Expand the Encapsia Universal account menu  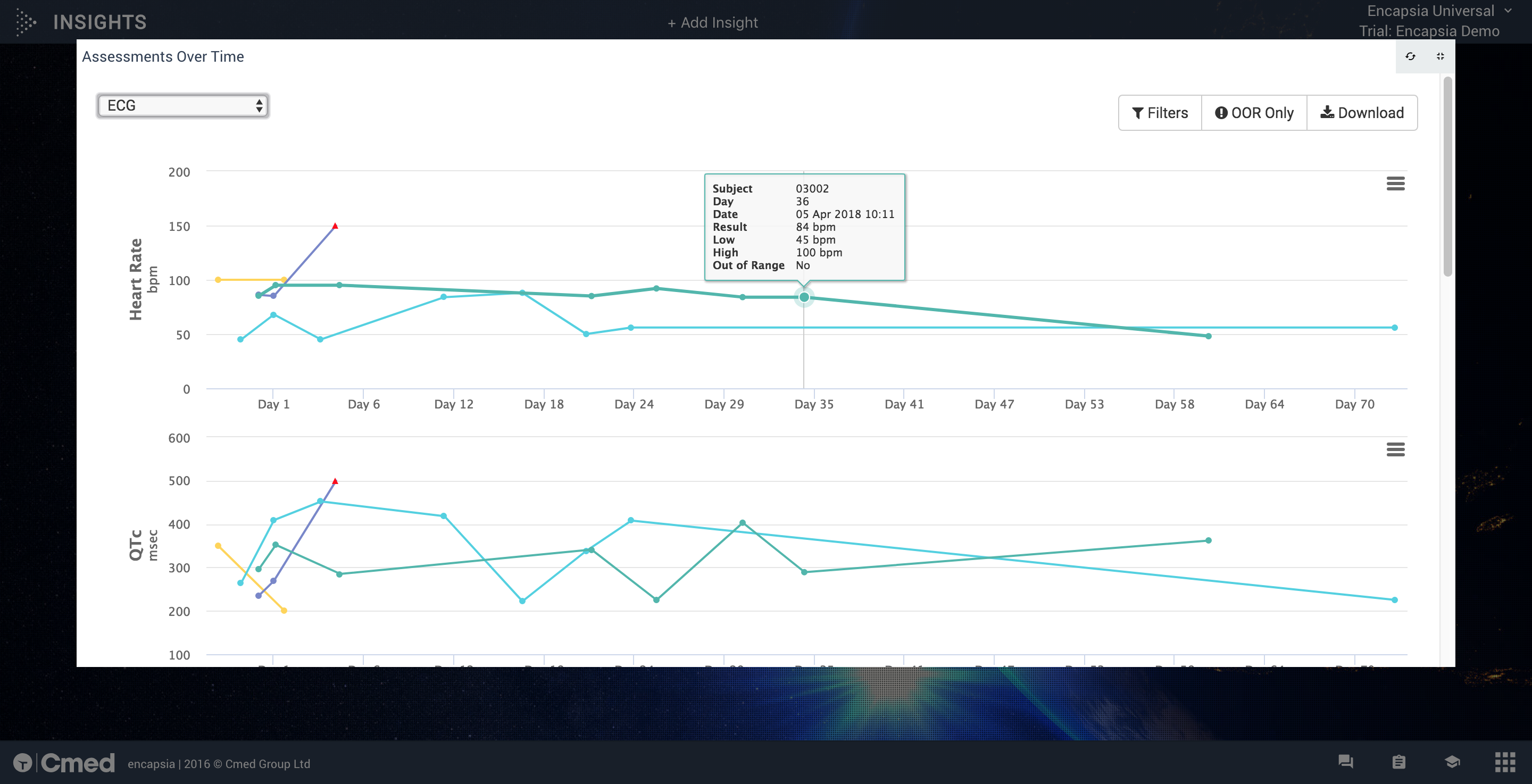1438,11
